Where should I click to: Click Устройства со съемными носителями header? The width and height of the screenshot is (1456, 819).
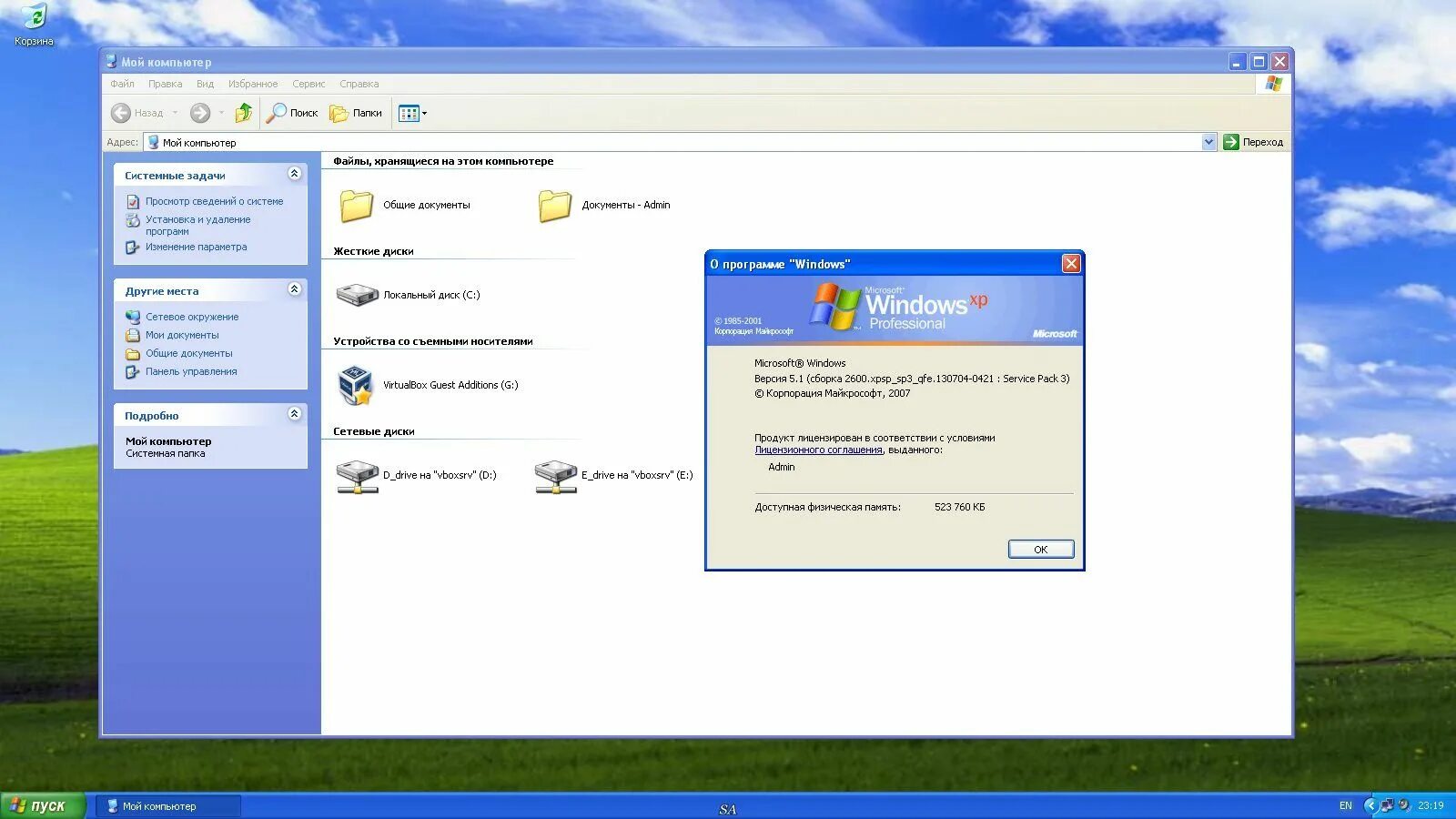[433, 341]
